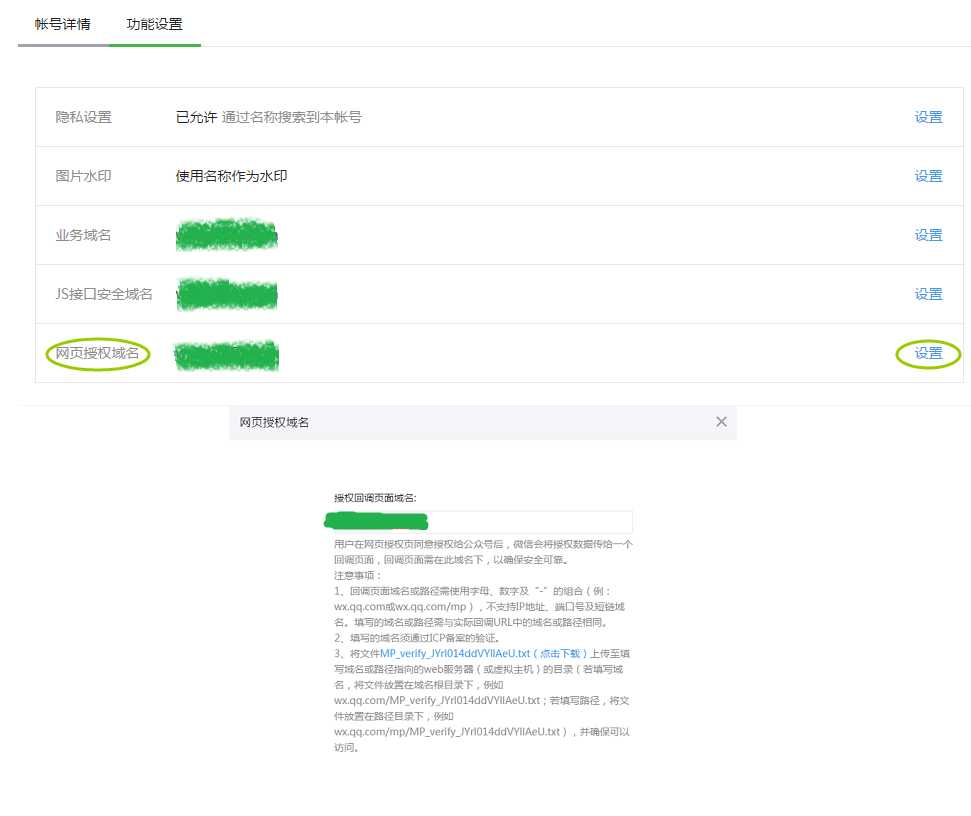Select the redacted domain inside the dialog input

click(x=375, y=521)
